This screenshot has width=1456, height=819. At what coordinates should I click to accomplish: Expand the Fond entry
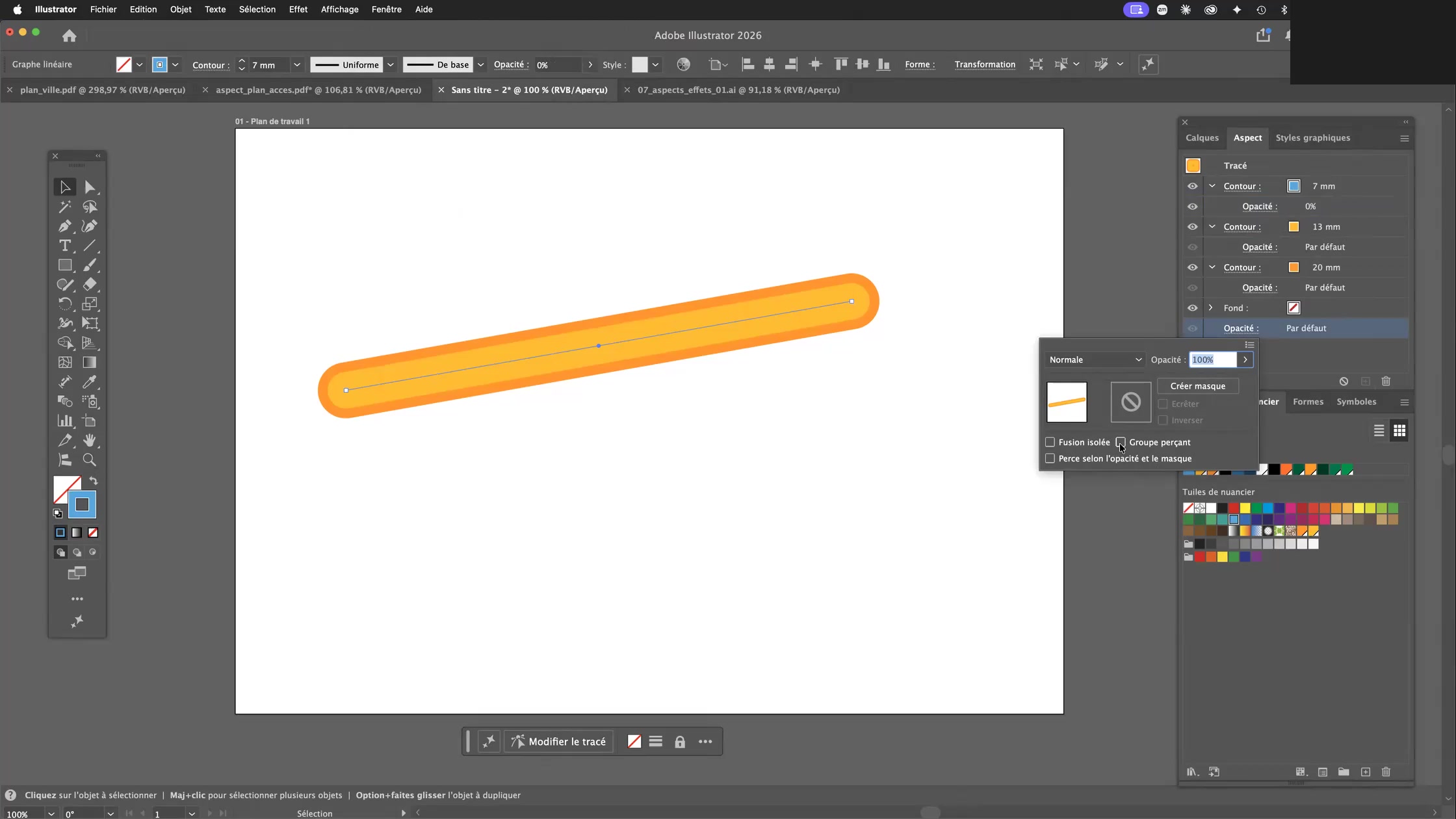pos(1210,307)
